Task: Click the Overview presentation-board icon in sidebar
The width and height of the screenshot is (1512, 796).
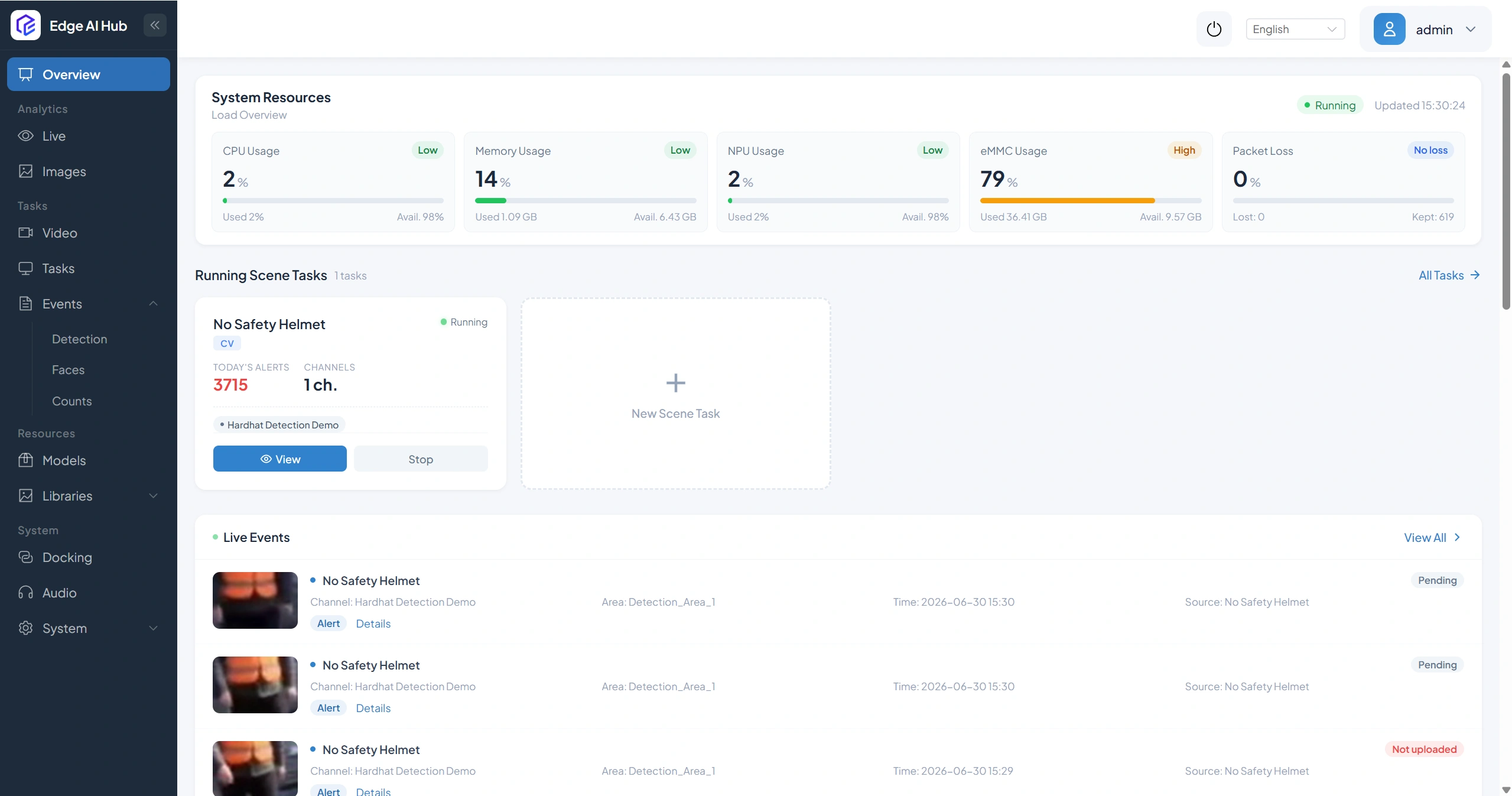Action: [25, 74]
